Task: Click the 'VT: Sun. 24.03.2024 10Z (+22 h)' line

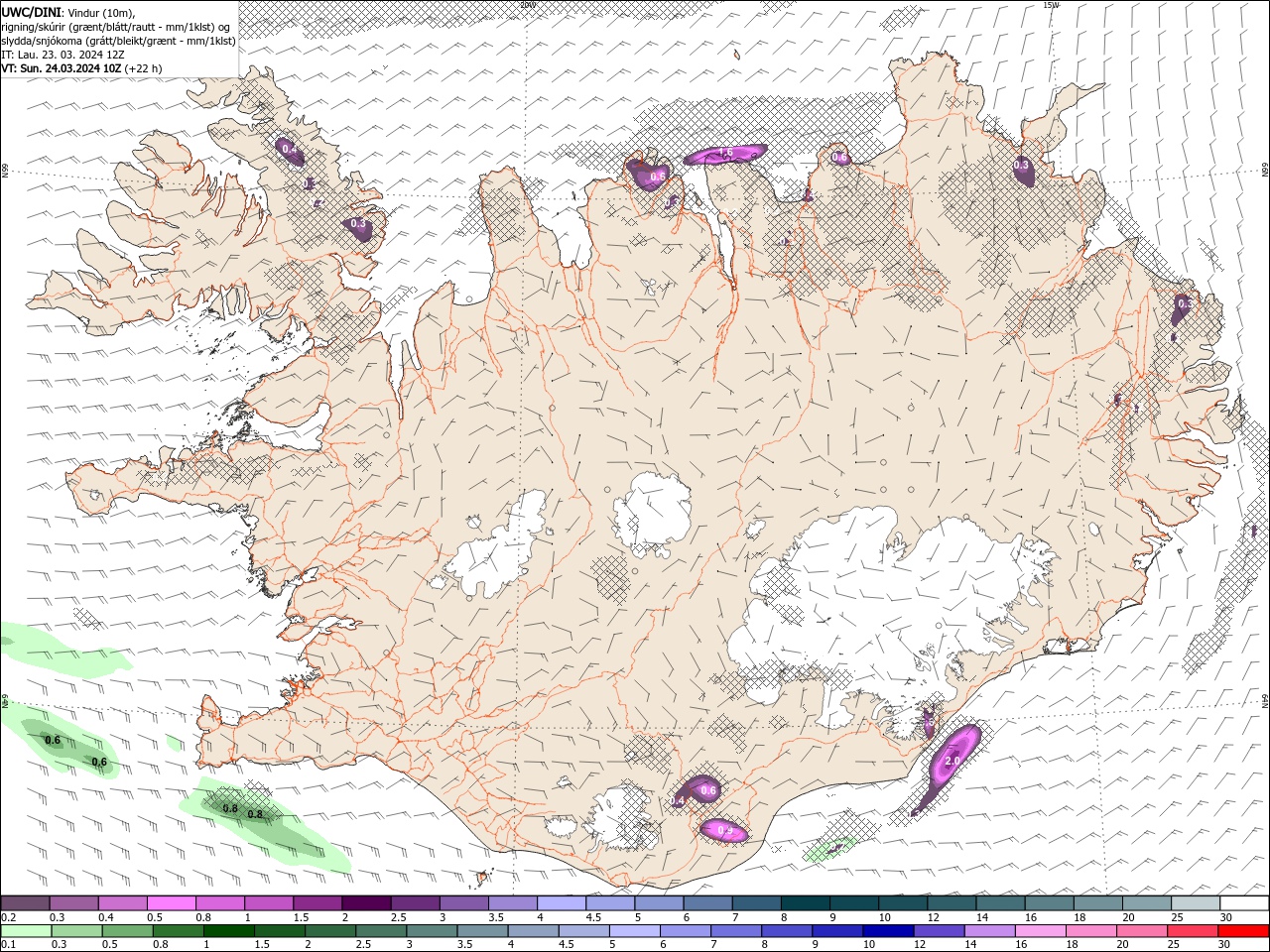Action: pyautogui.click(x=81, y=68)
